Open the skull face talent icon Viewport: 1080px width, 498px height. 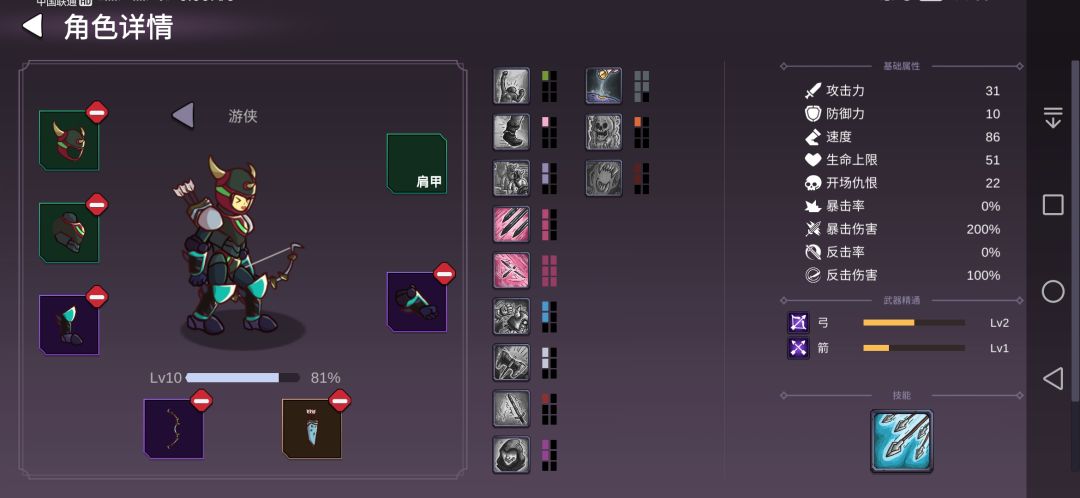pyautogui.click(x=604, y=132)
